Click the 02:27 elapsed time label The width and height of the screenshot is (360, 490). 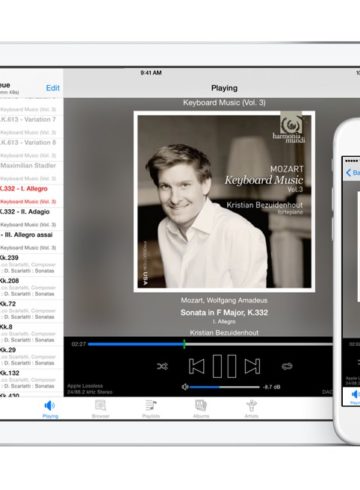coord(79,344)
